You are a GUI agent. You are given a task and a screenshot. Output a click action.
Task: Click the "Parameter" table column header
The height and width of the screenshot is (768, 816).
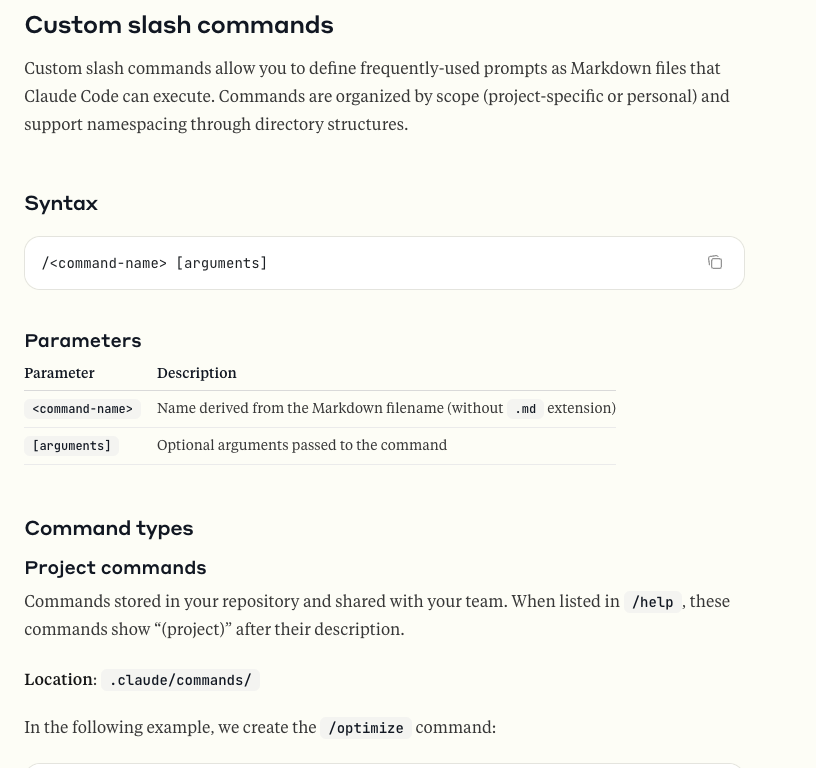(59, 373)
